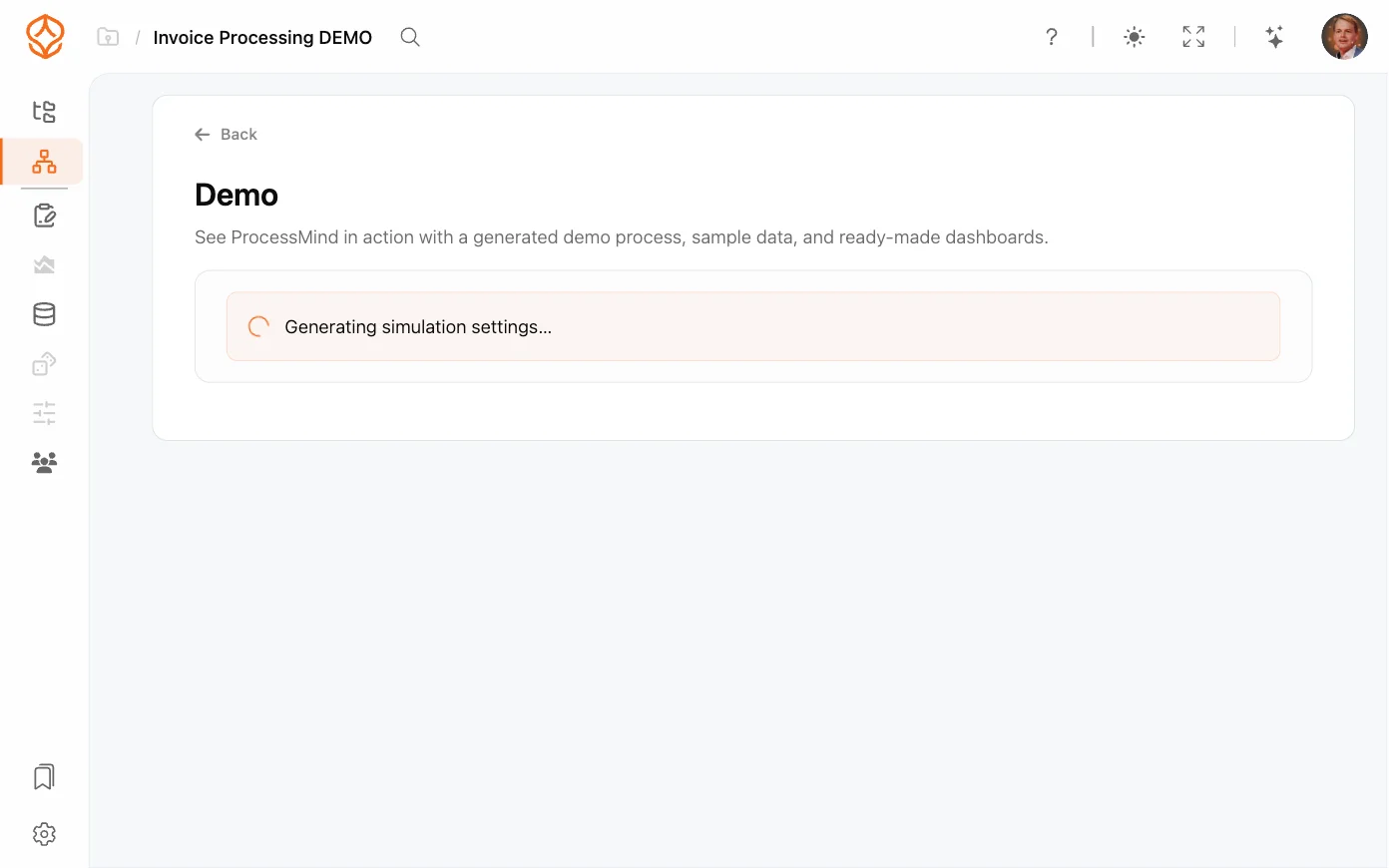Click the ProcessMind logo icon

tap(45, 37)
